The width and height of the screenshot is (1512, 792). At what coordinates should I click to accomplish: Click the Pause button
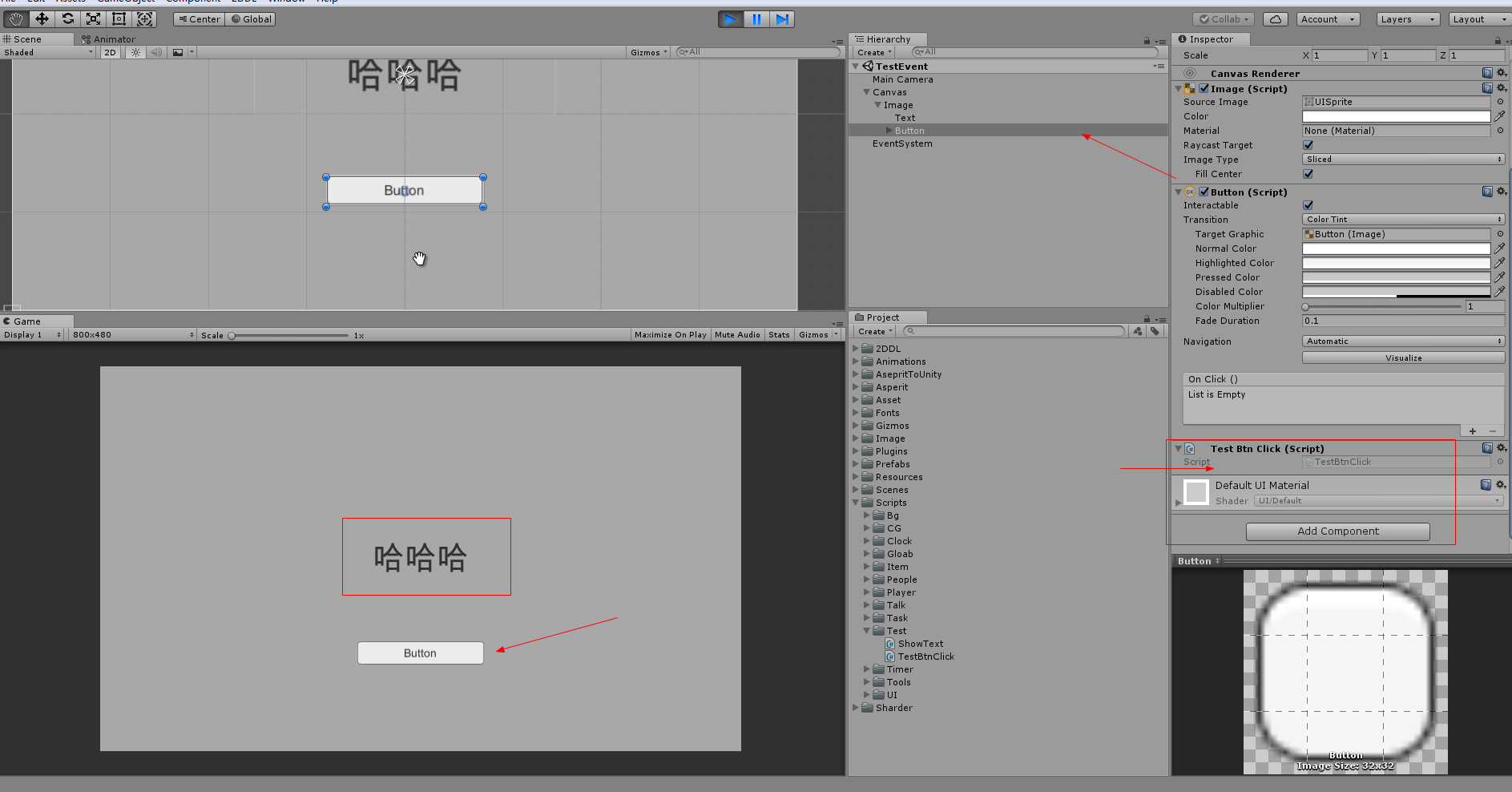tap(756, 19)
